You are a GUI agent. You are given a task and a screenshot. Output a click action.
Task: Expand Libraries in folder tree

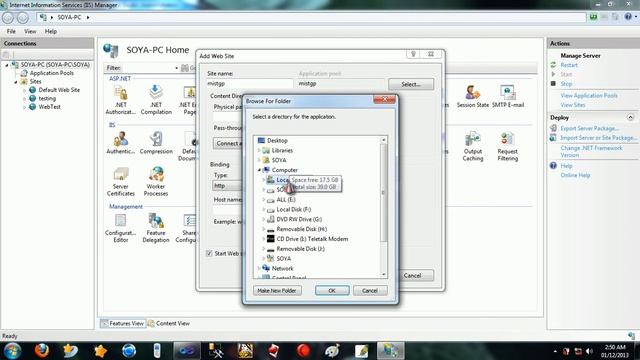click(x=259, y=150)
